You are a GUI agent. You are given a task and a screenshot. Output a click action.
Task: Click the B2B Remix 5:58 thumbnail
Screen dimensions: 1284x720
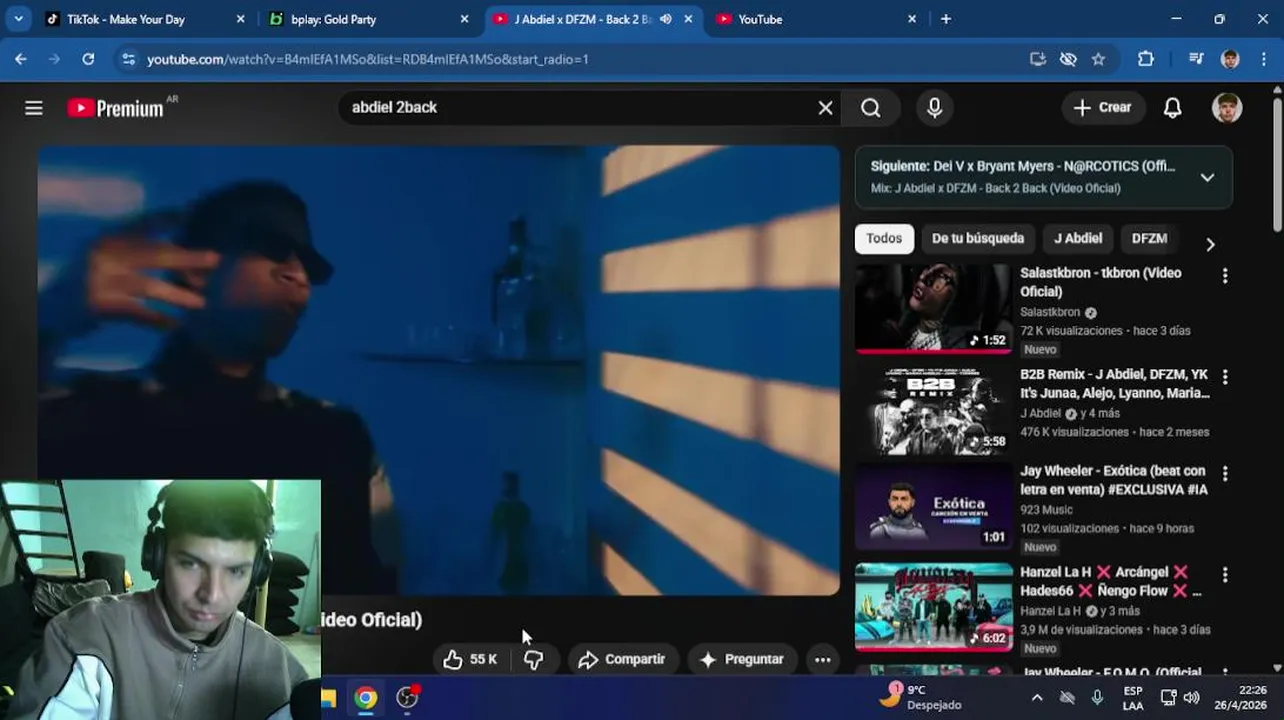coord(934,410)
